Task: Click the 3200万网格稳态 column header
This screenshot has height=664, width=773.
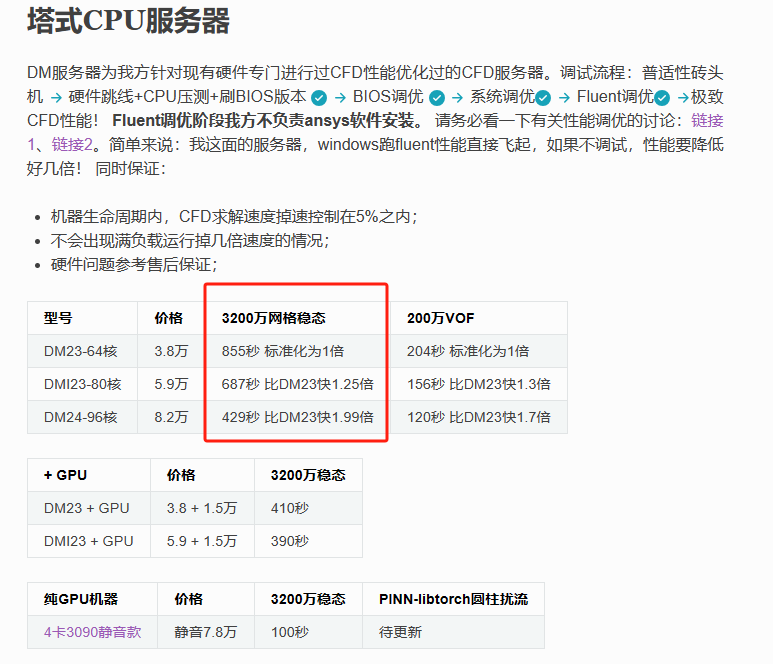Action: point(273,318)
